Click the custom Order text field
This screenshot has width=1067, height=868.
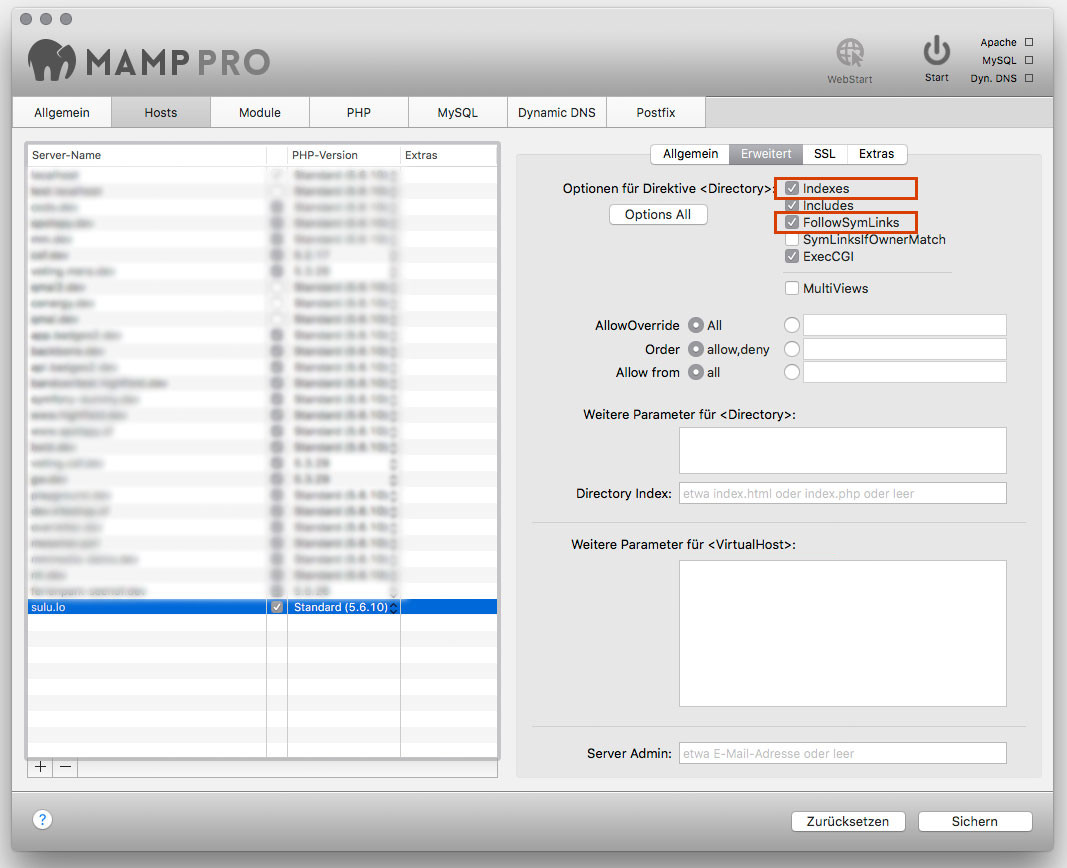pos(904,349)
